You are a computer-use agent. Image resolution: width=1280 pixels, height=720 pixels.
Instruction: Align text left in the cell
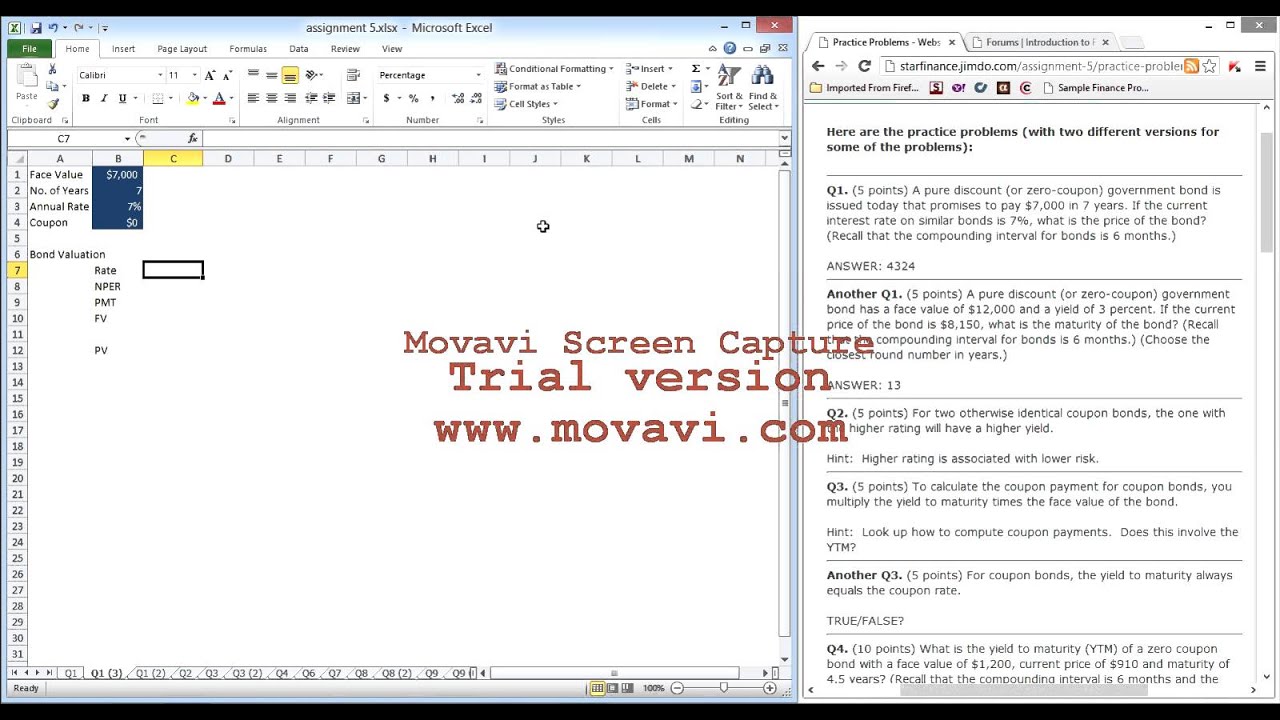[253, 98]
